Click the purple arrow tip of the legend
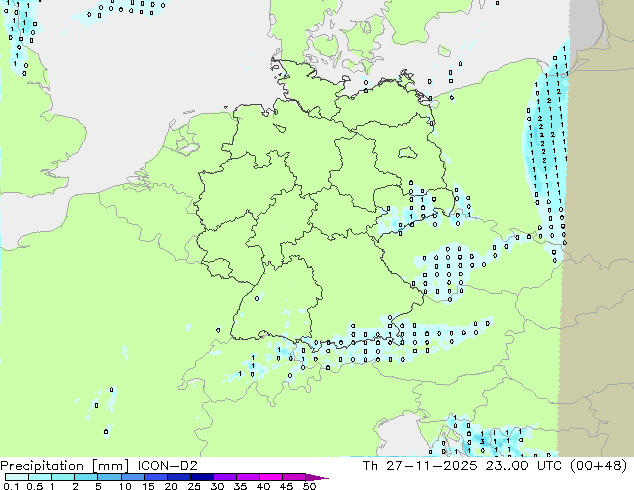The height and width of the screenshot is (490, 634). (x=317, y=477)
